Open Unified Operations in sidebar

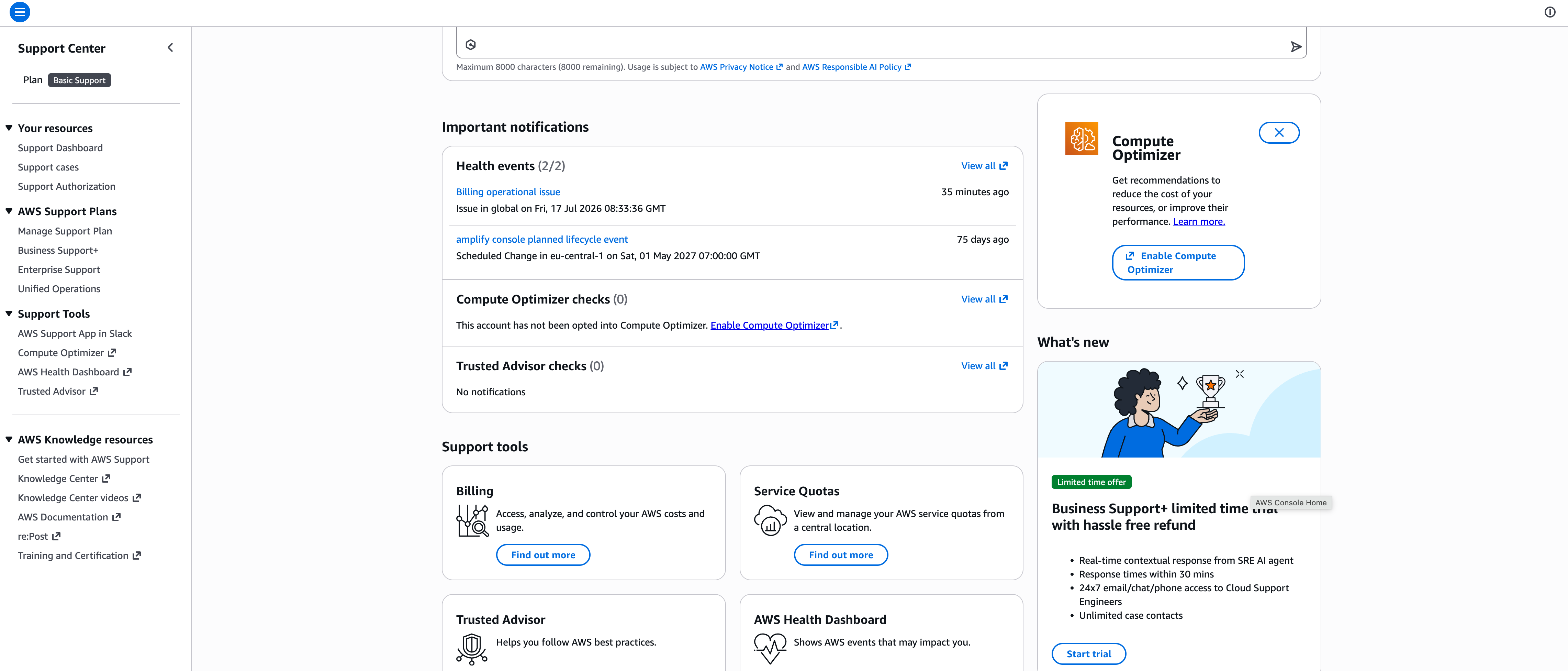(x=59, y=289)
